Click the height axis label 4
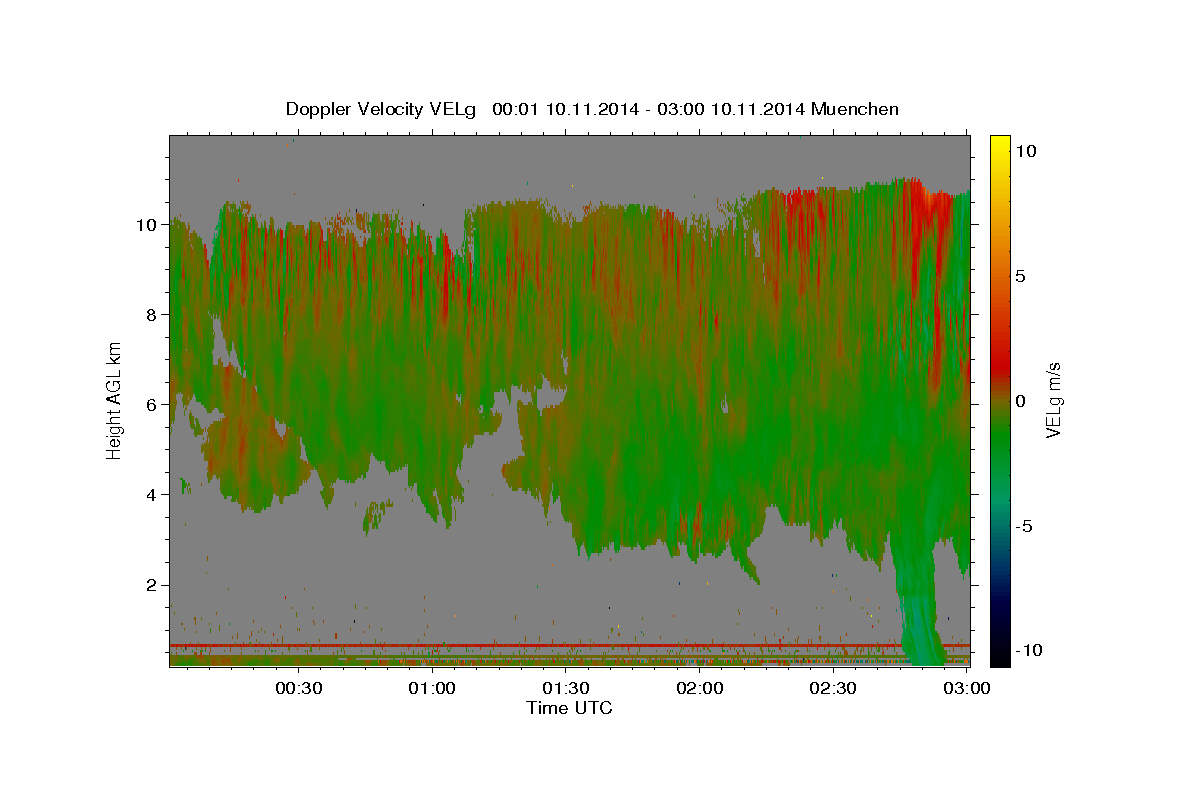 [x=153, y=495]
